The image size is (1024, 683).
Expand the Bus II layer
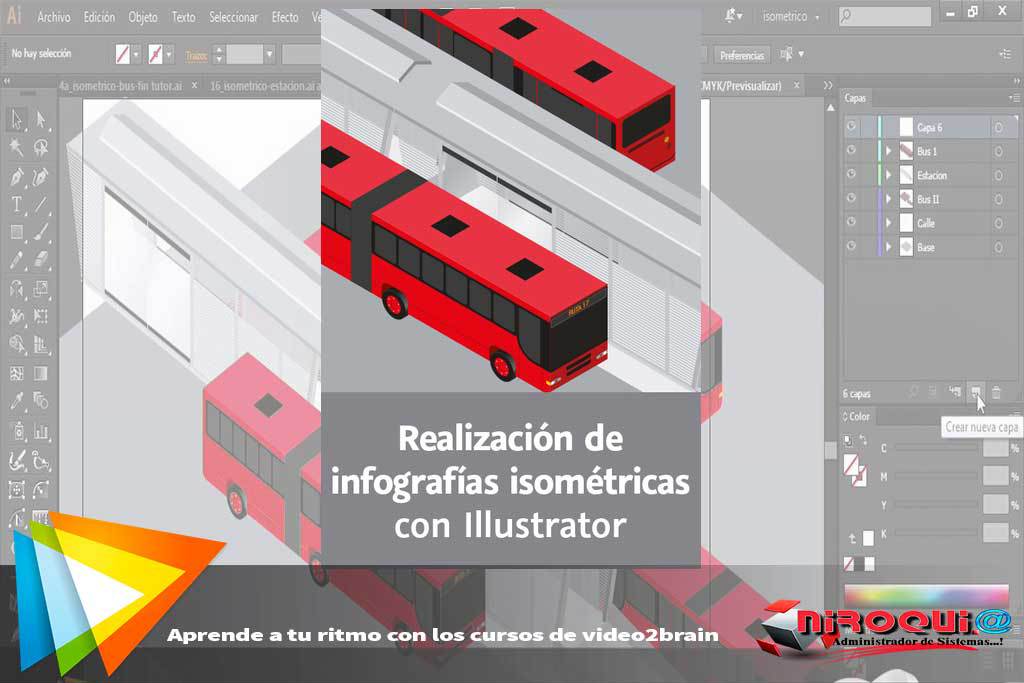click(888, 199)
